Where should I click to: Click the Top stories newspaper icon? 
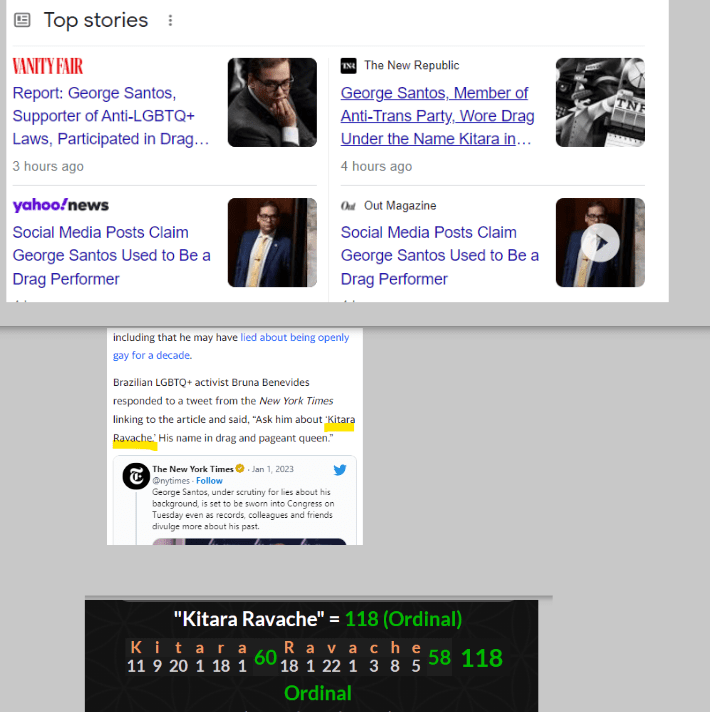point(23,21)
